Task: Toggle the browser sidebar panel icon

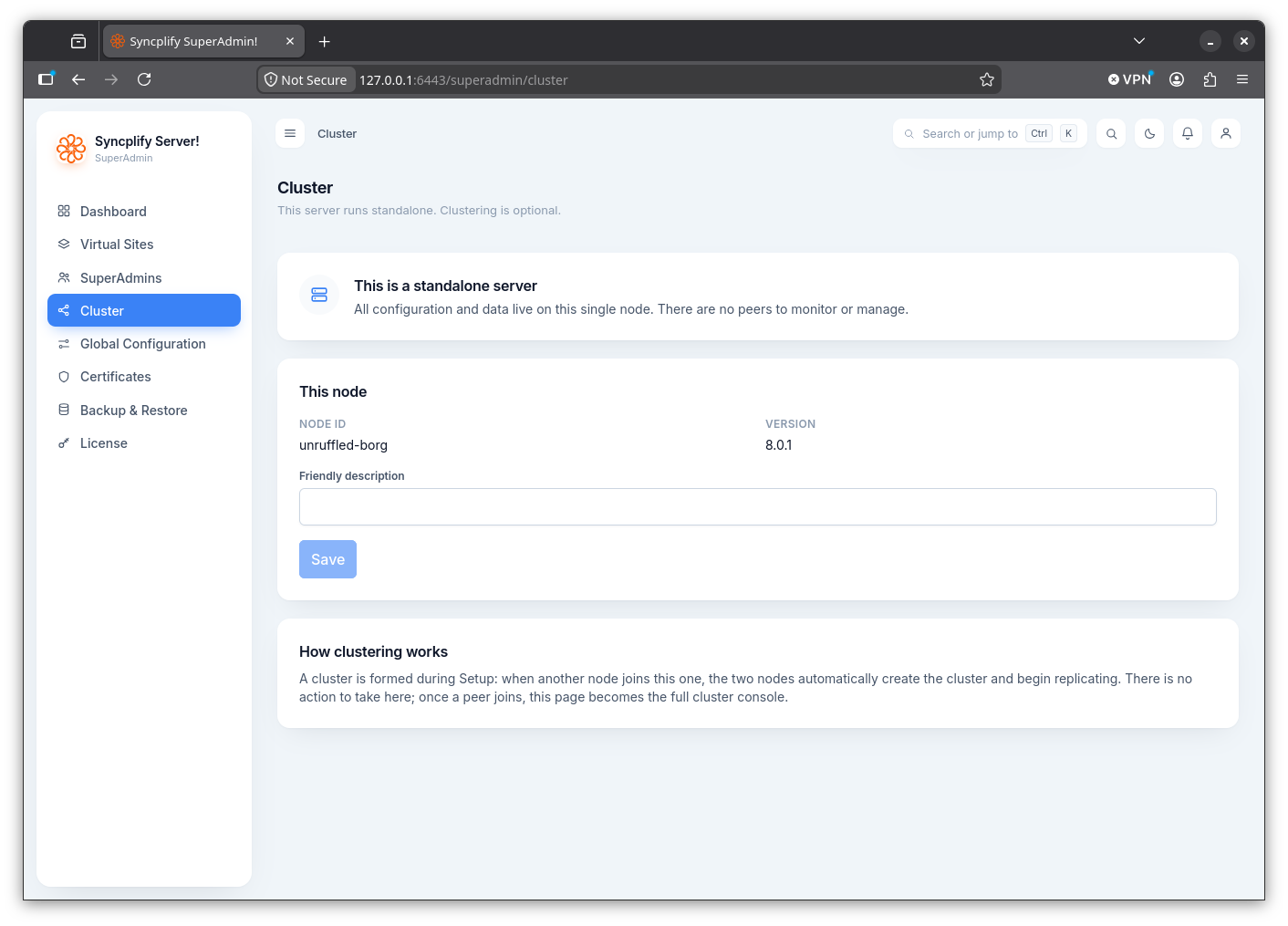Action: [46, 79]
